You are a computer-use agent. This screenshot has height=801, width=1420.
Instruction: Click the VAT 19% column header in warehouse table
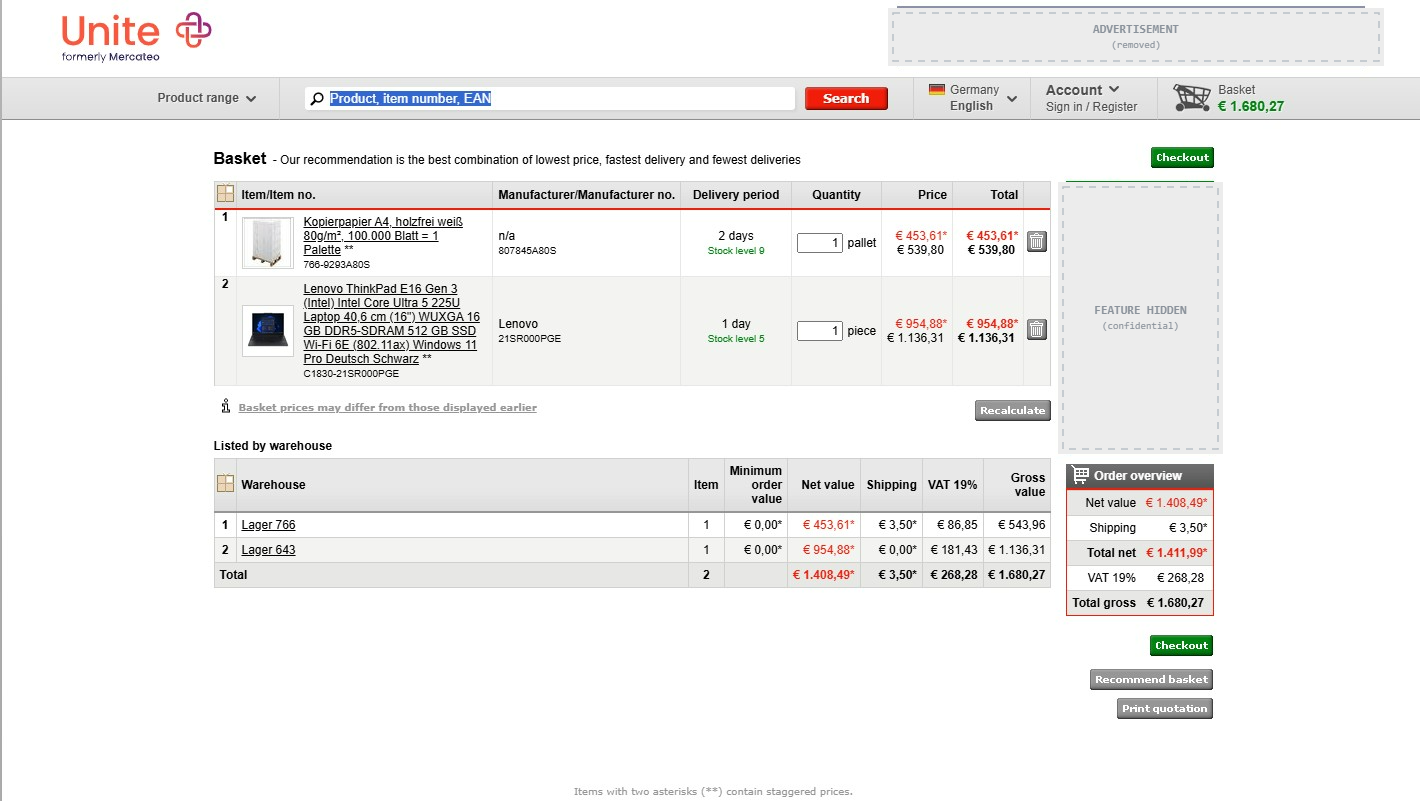click(953, 485)
